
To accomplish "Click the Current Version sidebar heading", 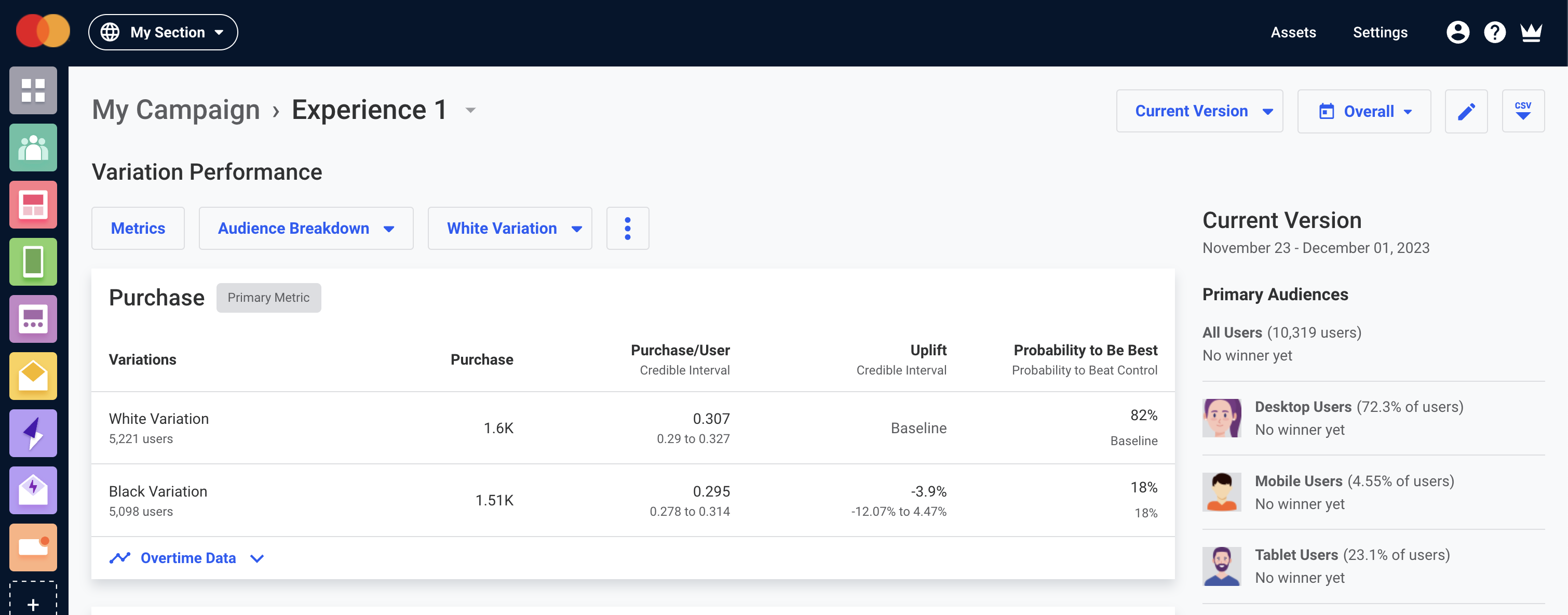I will [x=1282, y=220].
